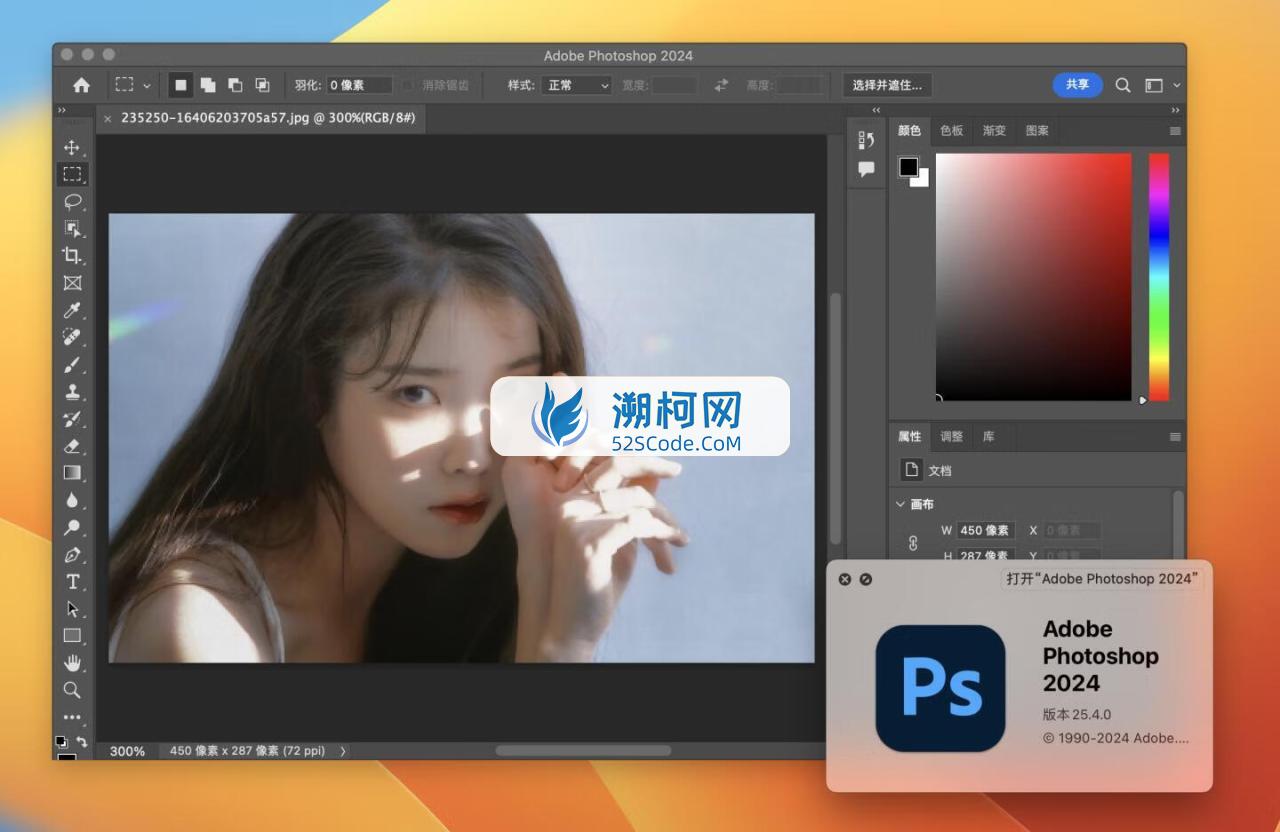Image resolution: width=1280 pixels, height=832 pixels.
Task: Click the rainbow hue slider strip
Action: (x=1158, y=277)
